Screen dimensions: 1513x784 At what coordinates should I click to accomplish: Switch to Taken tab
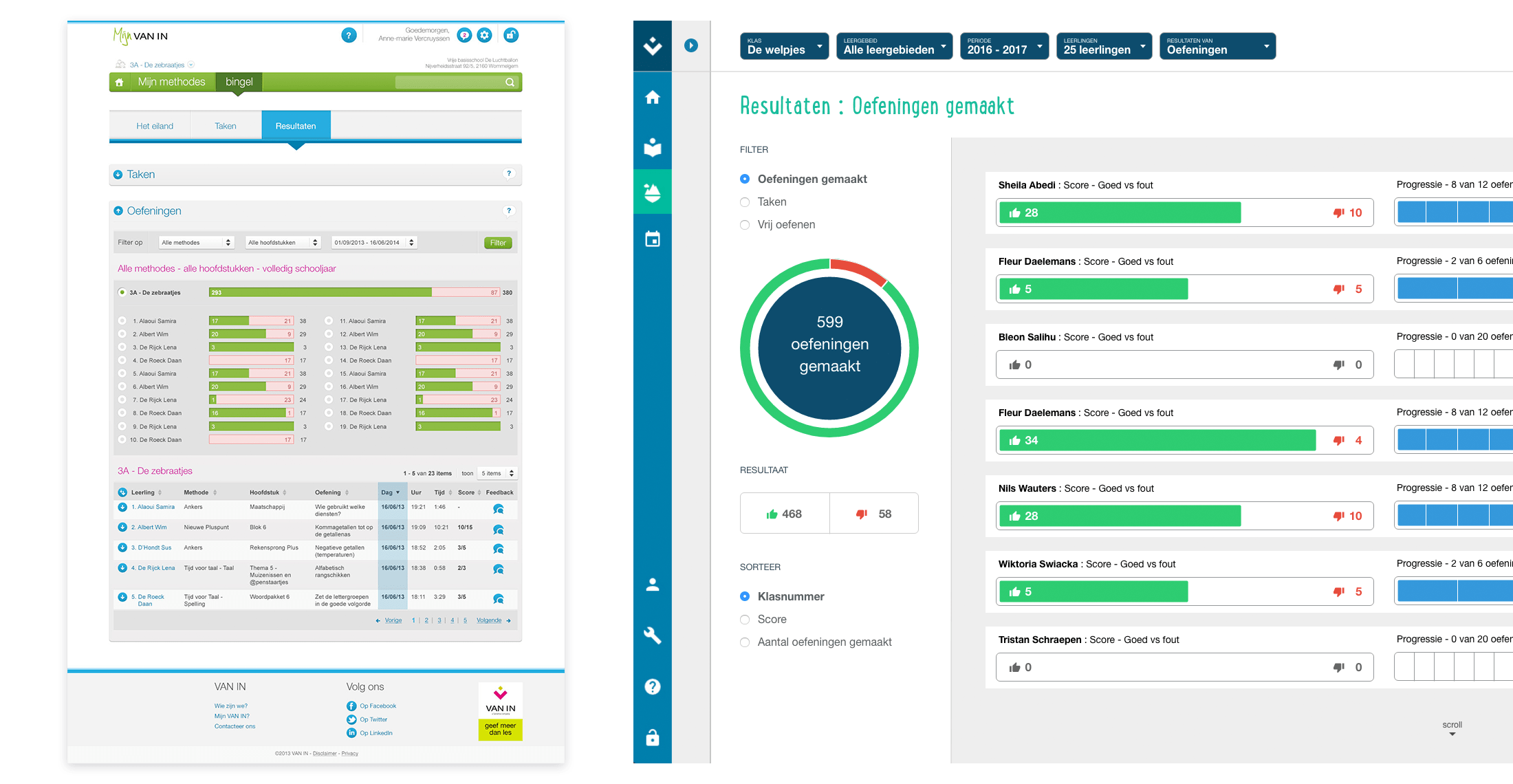click(x=226, y=126)
